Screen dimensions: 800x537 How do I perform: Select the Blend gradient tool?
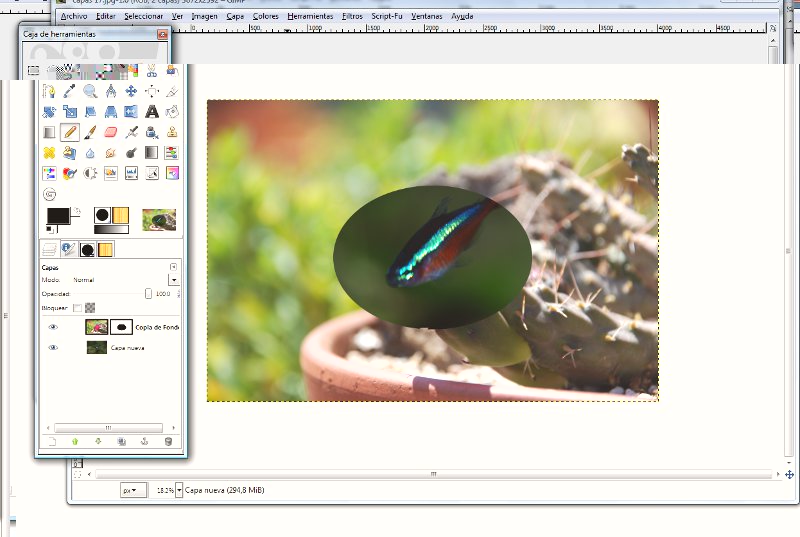[x=49, y=132]
